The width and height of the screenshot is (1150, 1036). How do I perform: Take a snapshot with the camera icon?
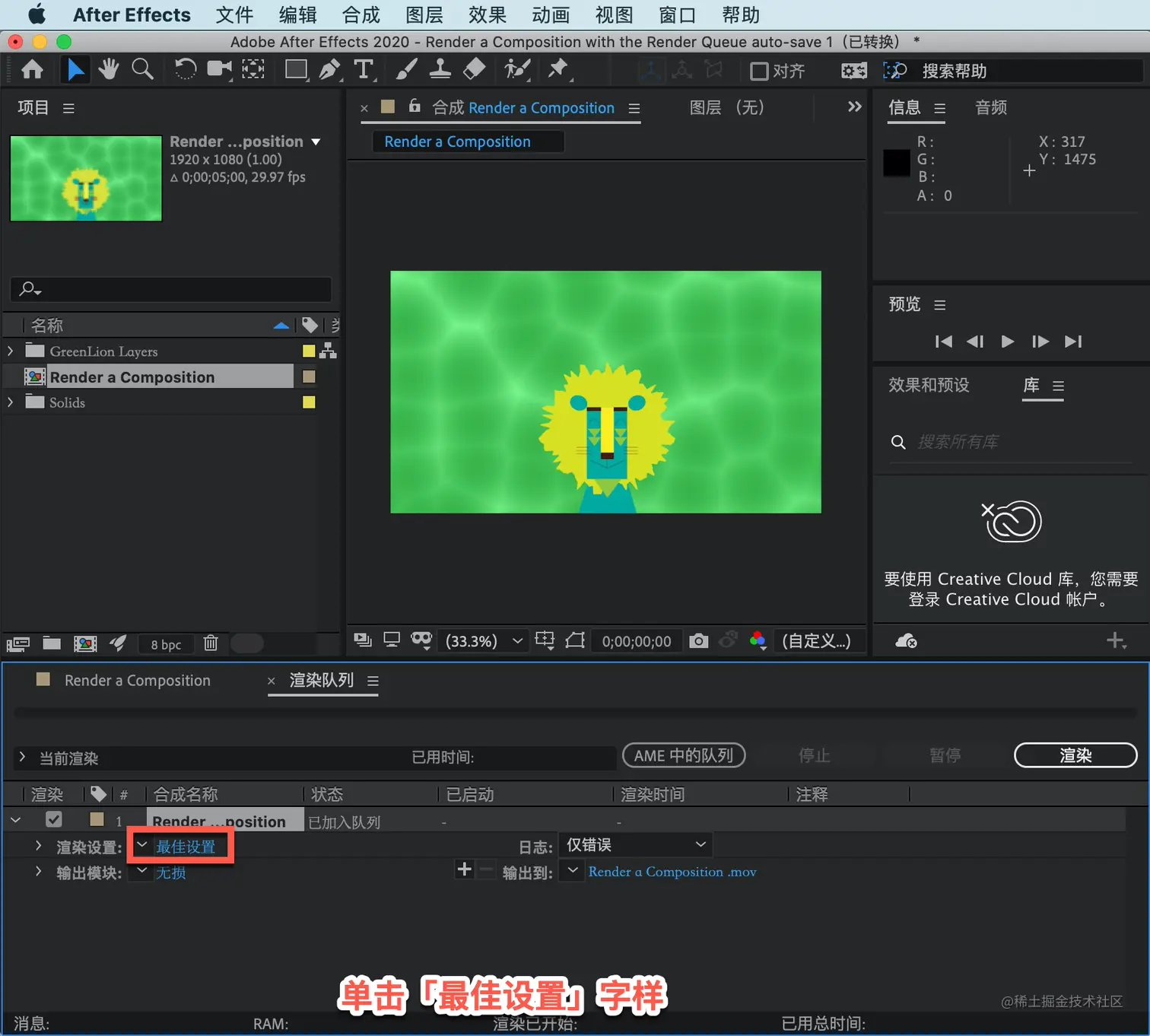698,641
